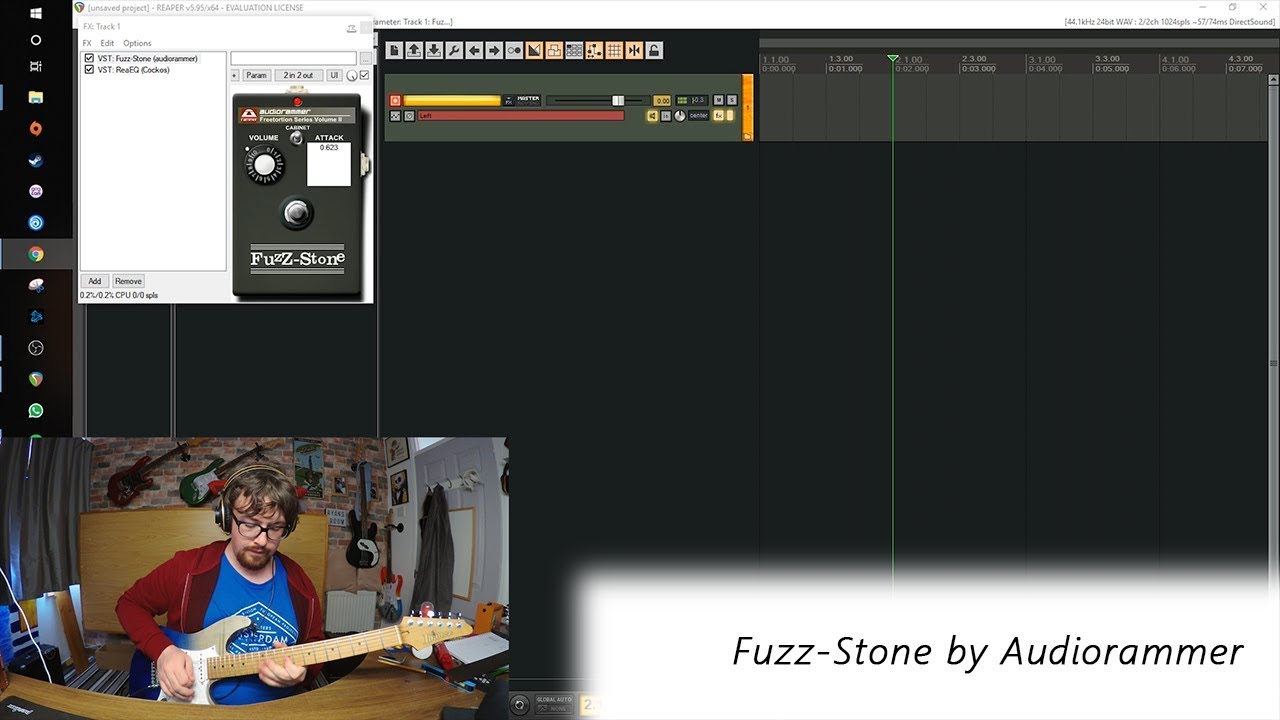Open Chrome from the taskbar
The width and height of the screenshot is (1280, 720).
coord(36,254)
